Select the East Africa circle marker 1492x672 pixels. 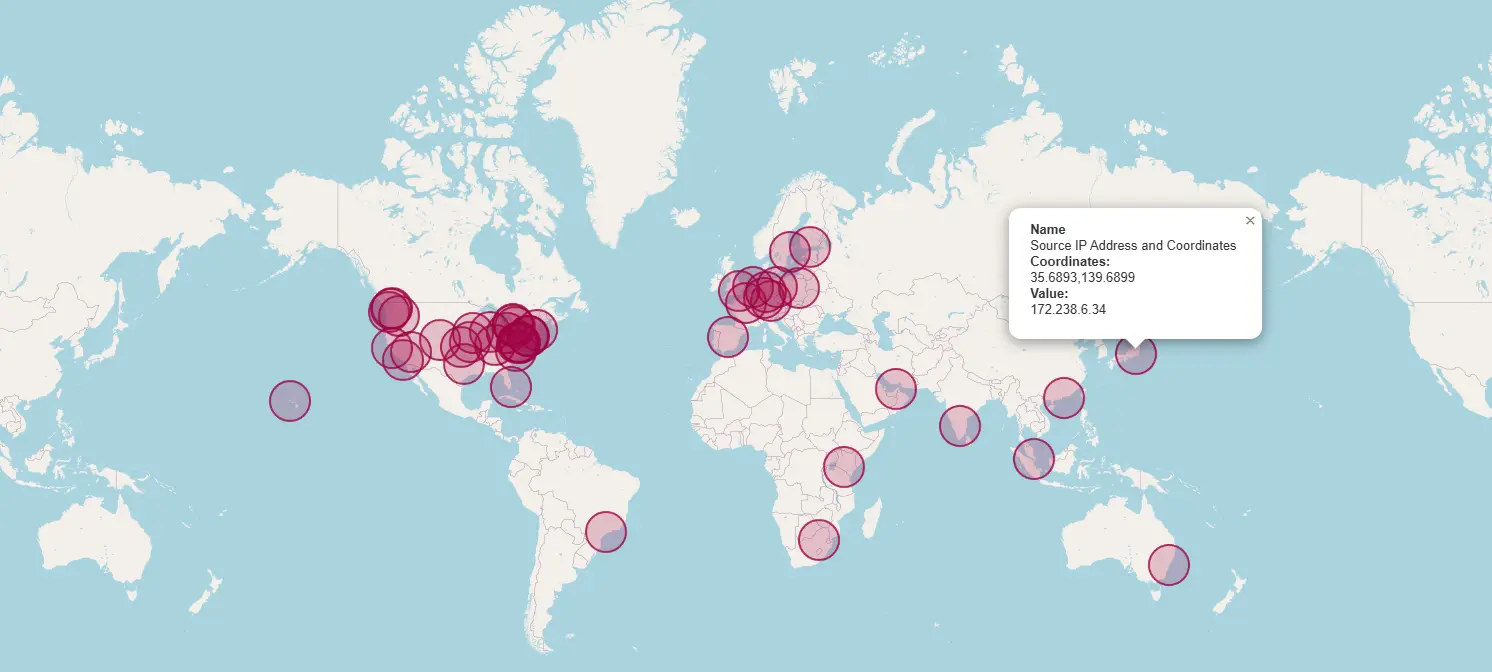tap(844, 467)
